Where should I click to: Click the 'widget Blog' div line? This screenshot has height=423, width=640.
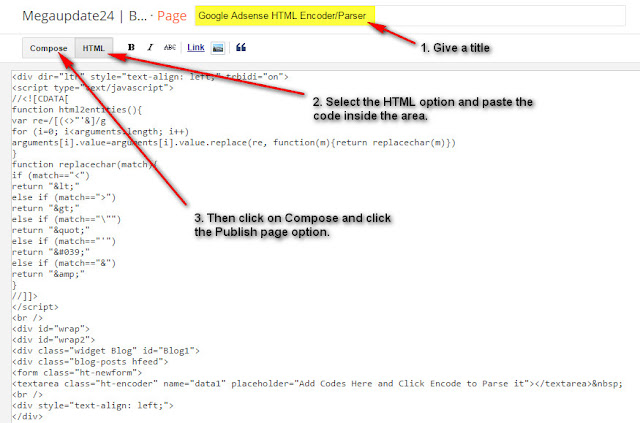tap(106, 351)
